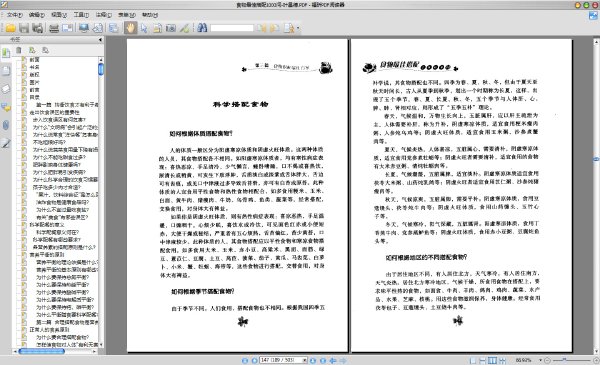The width and height of the screenshot is (600, 365).
Task: Click the binoculars Find icon
Action: [x=202, y=28]
